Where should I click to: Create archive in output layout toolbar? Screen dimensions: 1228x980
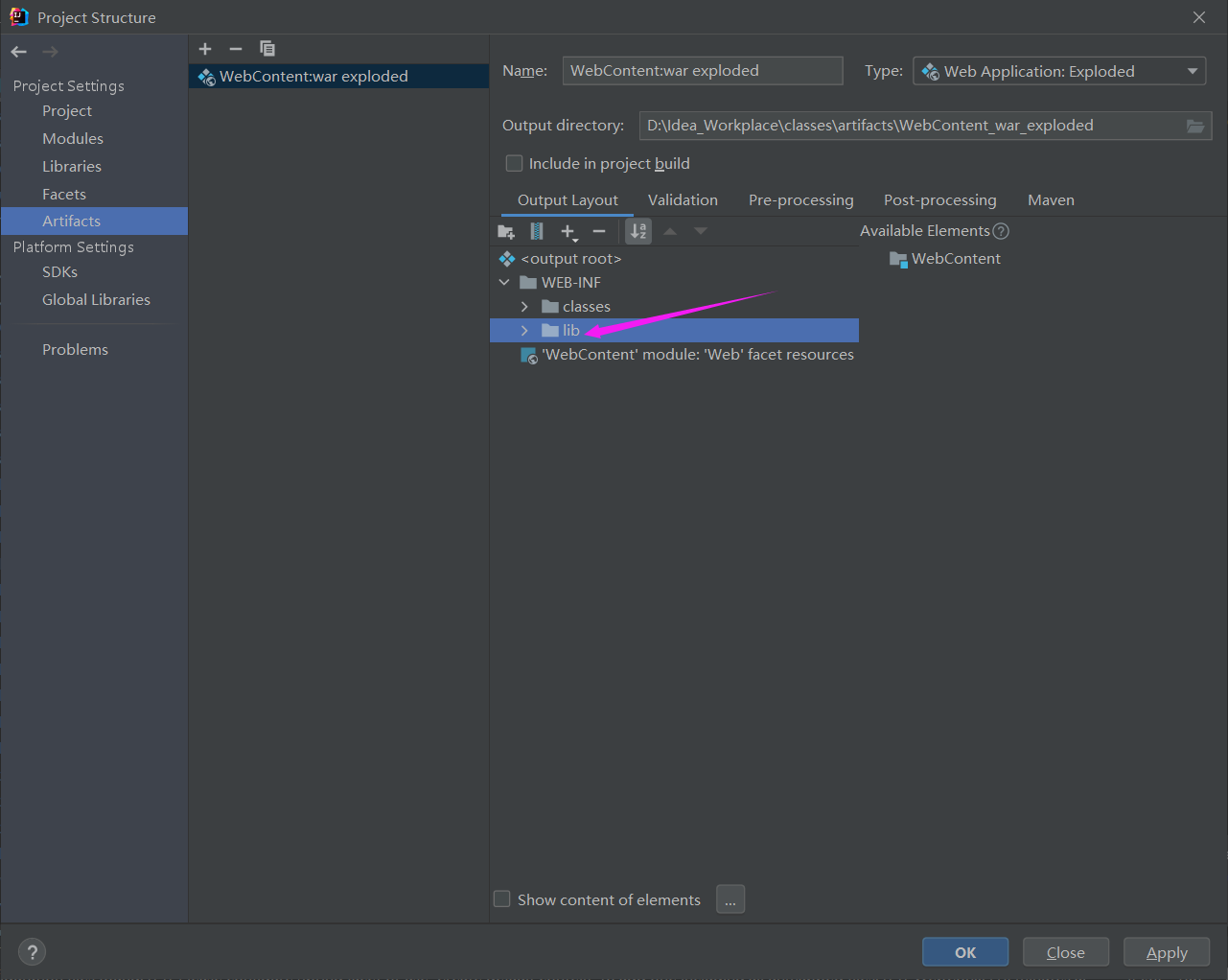[x=537, y=231]
